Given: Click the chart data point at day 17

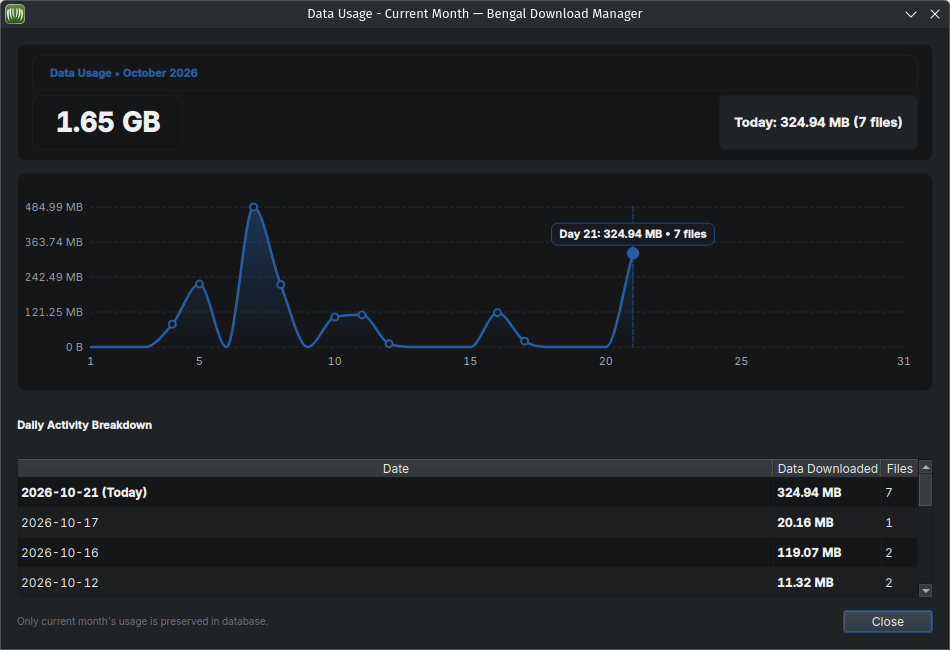Looking at the screenshot, I should click(x=525, y=342).
